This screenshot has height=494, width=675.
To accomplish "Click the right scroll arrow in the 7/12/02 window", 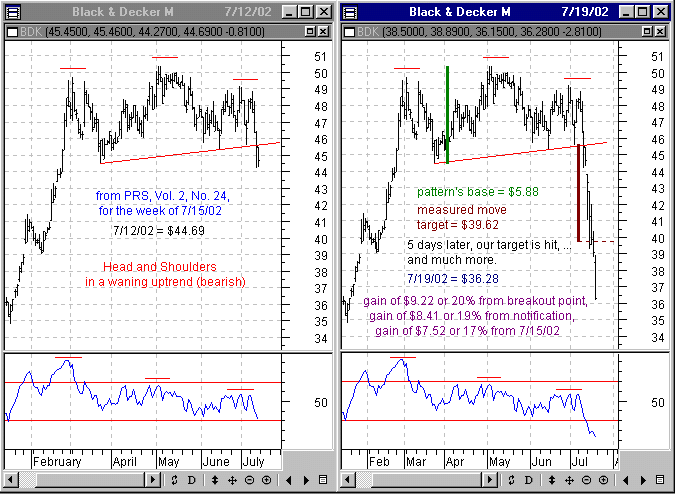I will [x=153, y=480].
